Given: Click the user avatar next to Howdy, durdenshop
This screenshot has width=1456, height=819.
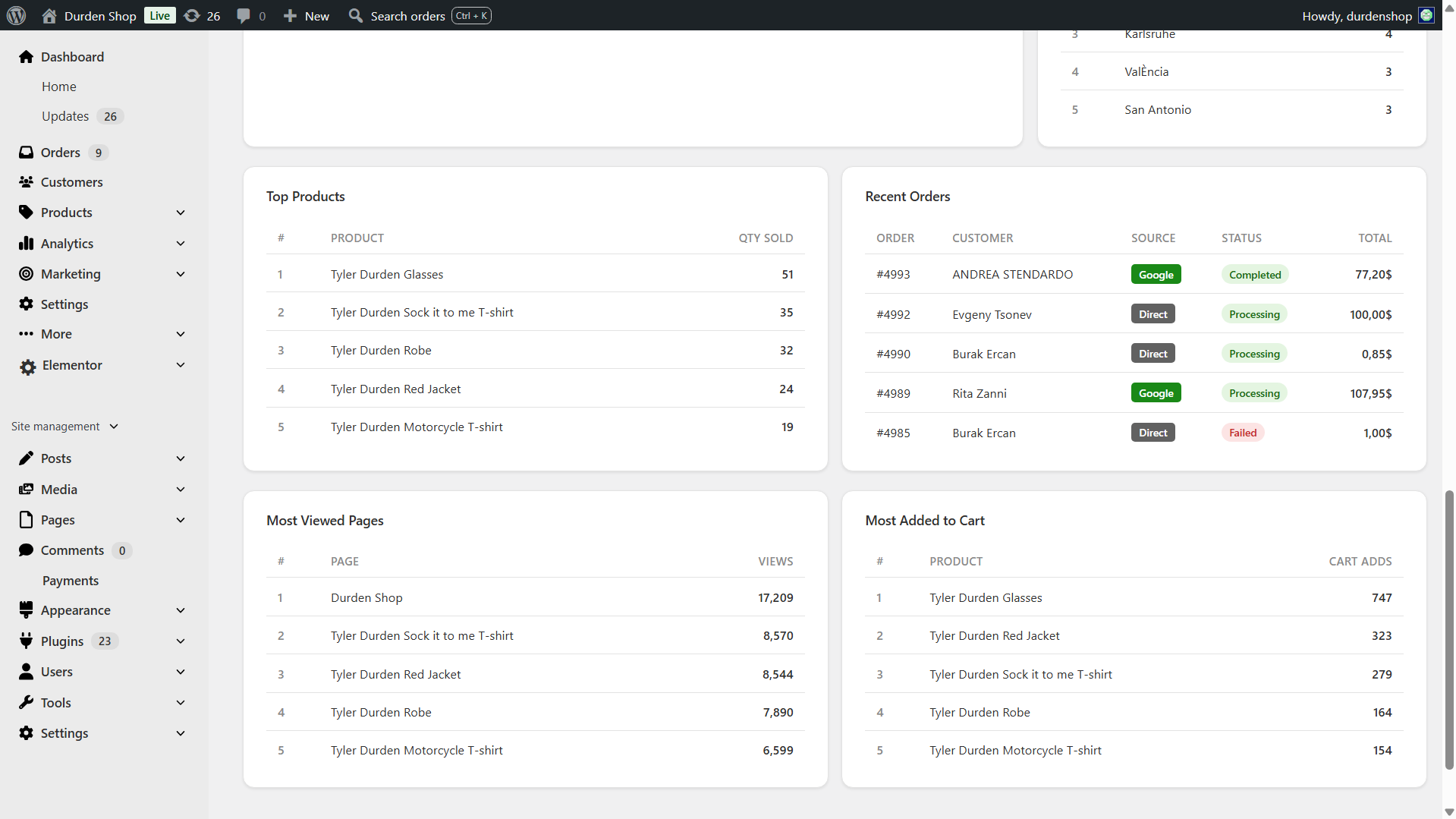Looking at the screenshot, I should pyautogui.click(x=1426, y=16).
